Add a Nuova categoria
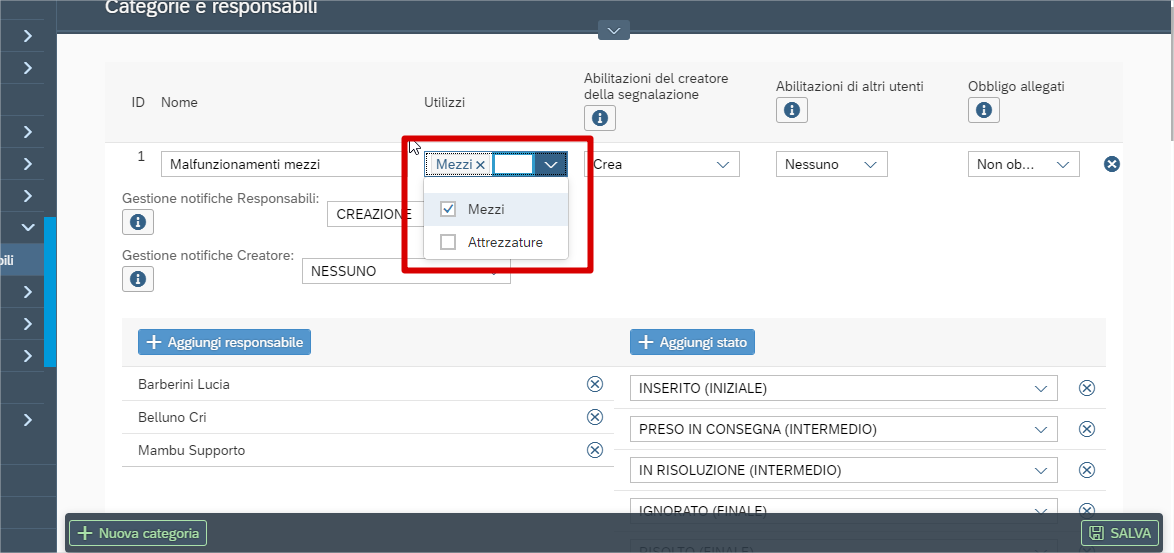The height and width of the screenshot is (553, 1174). click(x=139, y=533)
